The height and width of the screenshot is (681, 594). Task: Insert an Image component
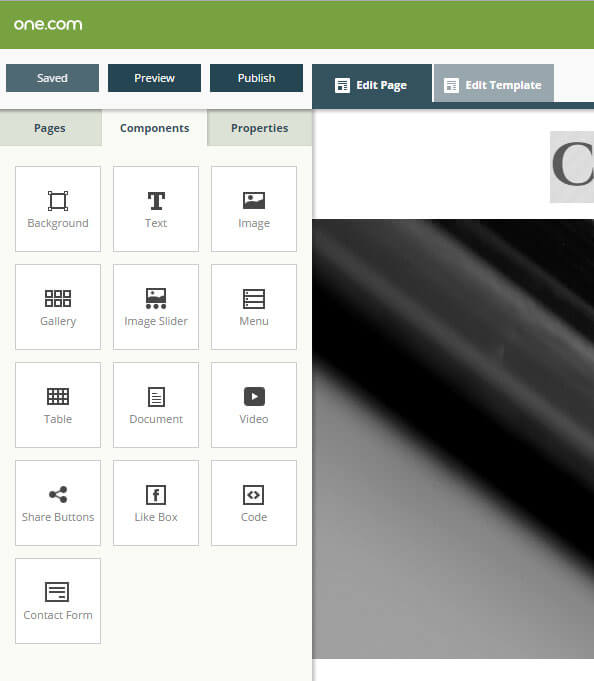(254, 209)
